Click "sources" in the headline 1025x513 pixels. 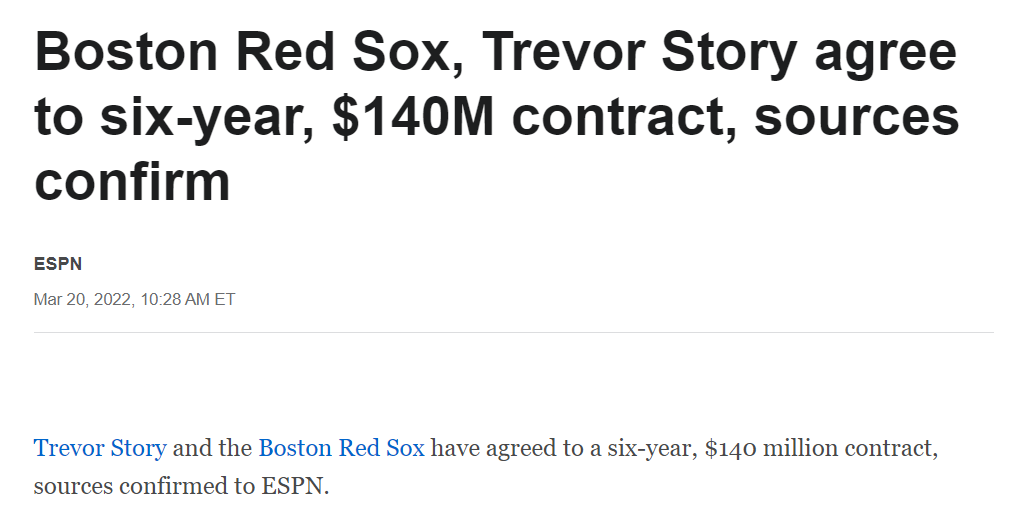[x=857, y=117]
